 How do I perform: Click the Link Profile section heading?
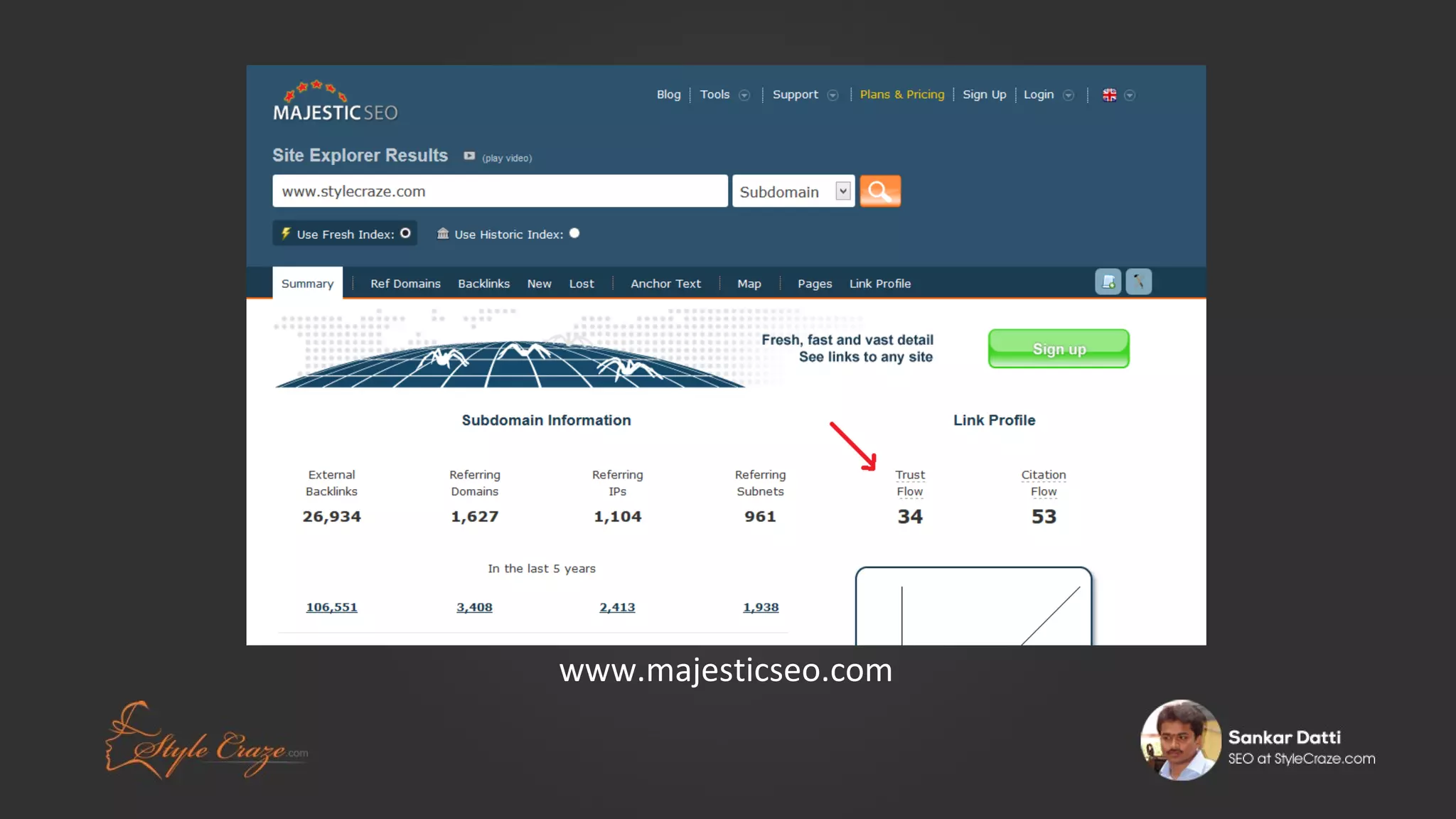pos(994,420)
